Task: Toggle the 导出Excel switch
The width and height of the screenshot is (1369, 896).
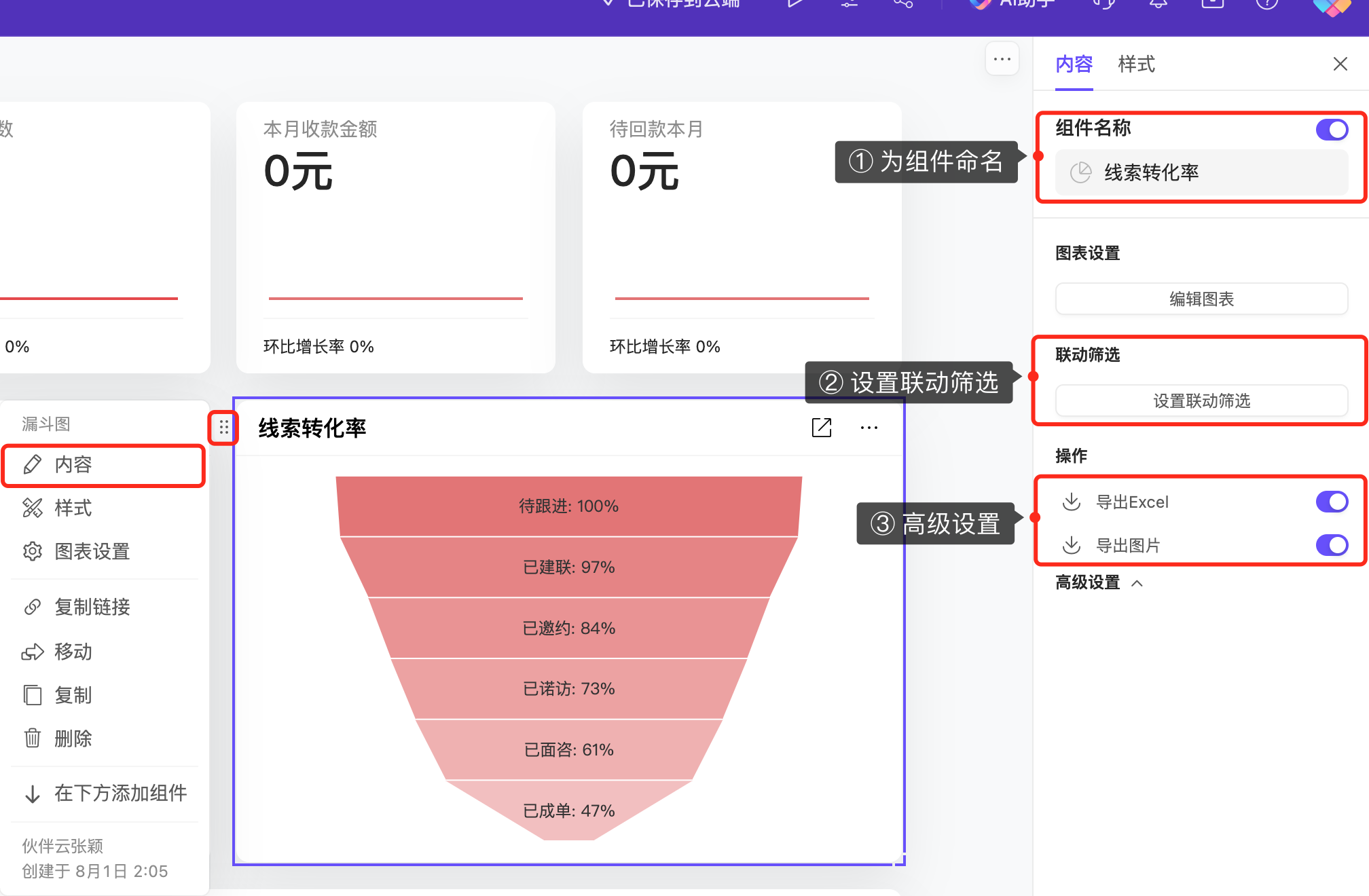Action: [x=1332, y=502]
